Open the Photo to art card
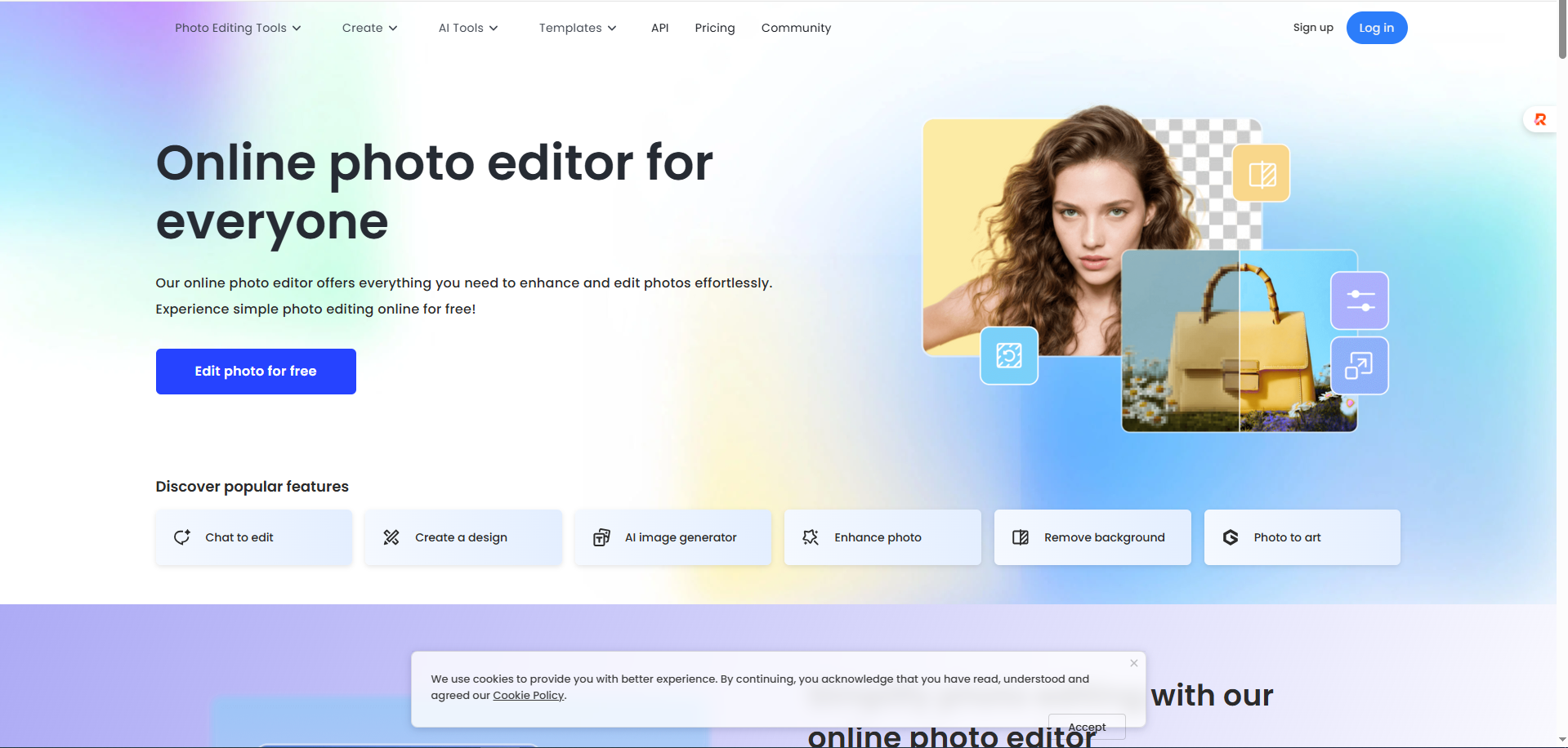 coord(1302,537)
